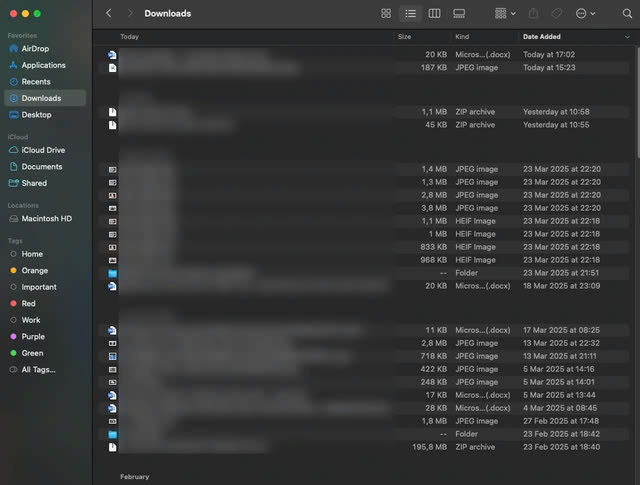Sort by Kind column header
Viewport: 640px width, 485px height.
(462, 37)
